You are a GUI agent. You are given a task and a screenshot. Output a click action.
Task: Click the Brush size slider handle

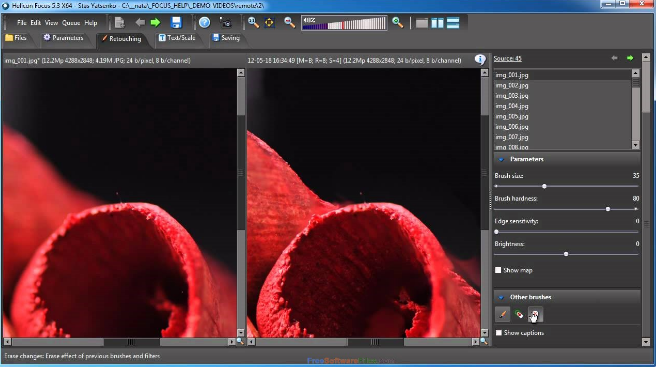coord(544,186)
